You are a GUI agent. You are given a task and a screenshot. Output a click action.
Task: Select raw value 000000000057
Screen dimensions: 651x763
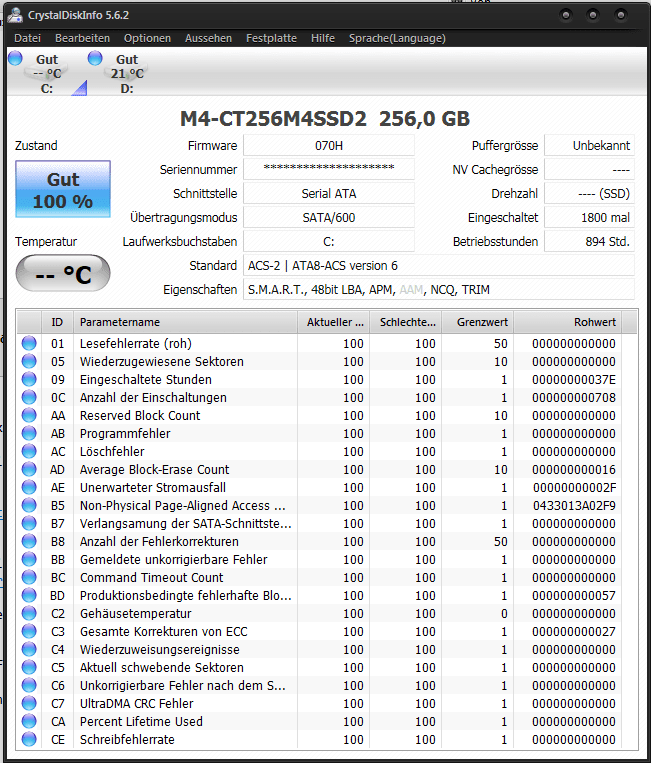(574, 596)
